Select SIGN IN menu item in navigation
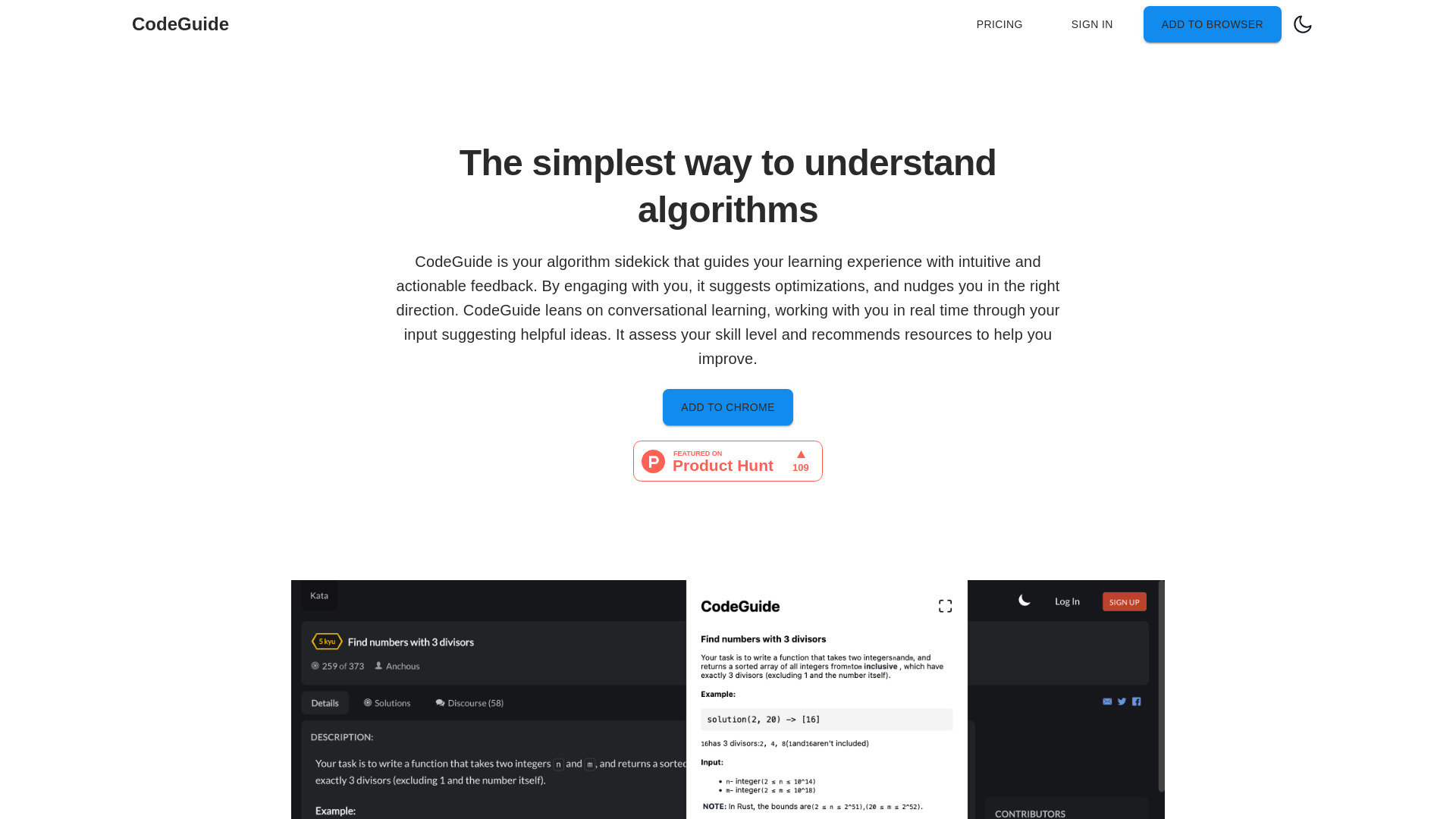 coord(1092,24)
